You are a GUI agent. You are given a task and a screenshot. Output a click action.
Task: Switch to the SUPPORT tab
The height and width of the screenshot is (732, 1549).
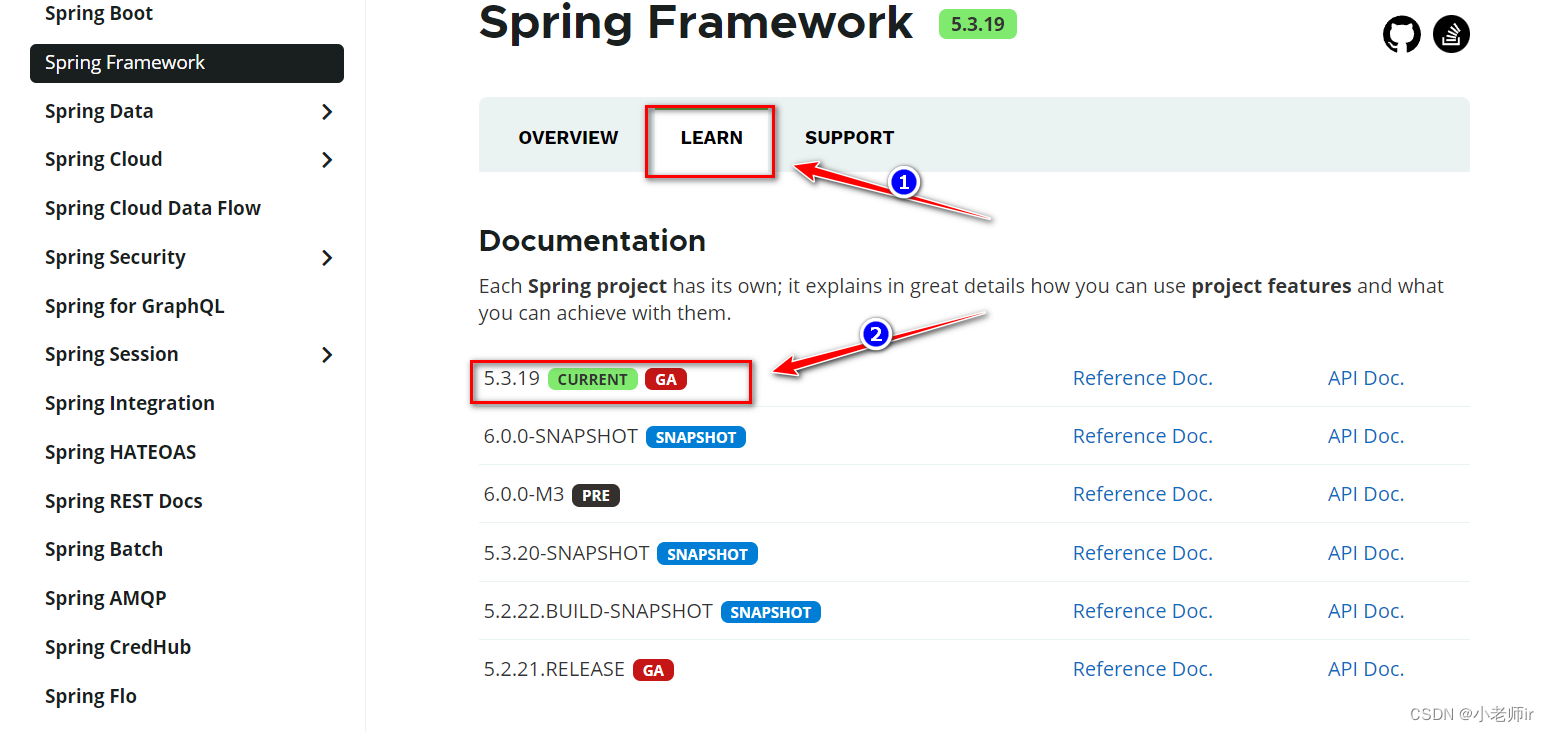849,138
